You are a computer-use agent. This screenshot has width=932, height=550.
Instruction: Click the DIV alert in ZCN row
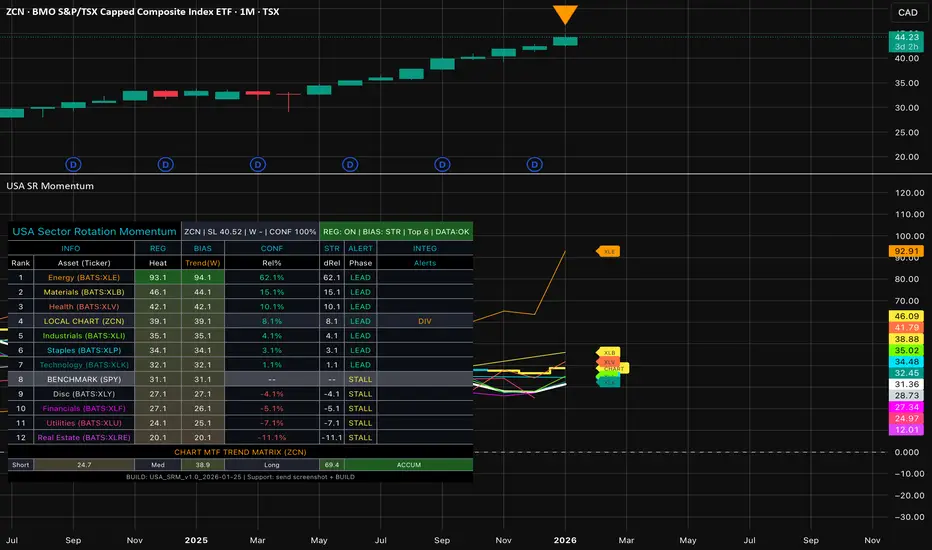pyautogui.click(x=424, y=321)
